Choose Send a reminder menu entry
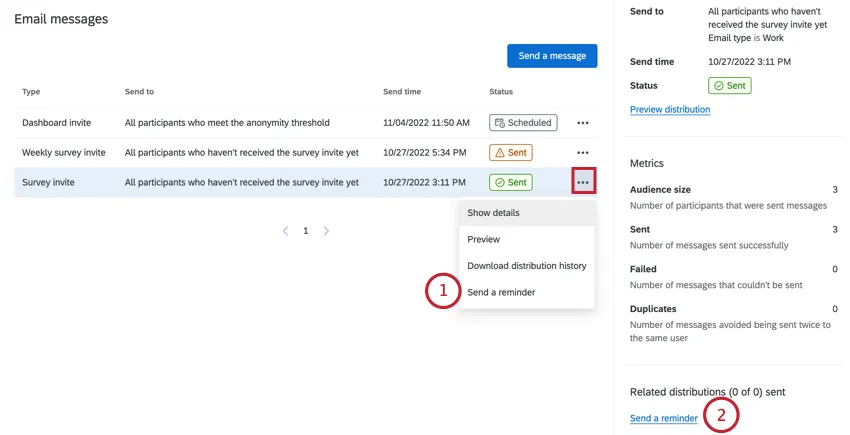 click(x=501, y=293)
